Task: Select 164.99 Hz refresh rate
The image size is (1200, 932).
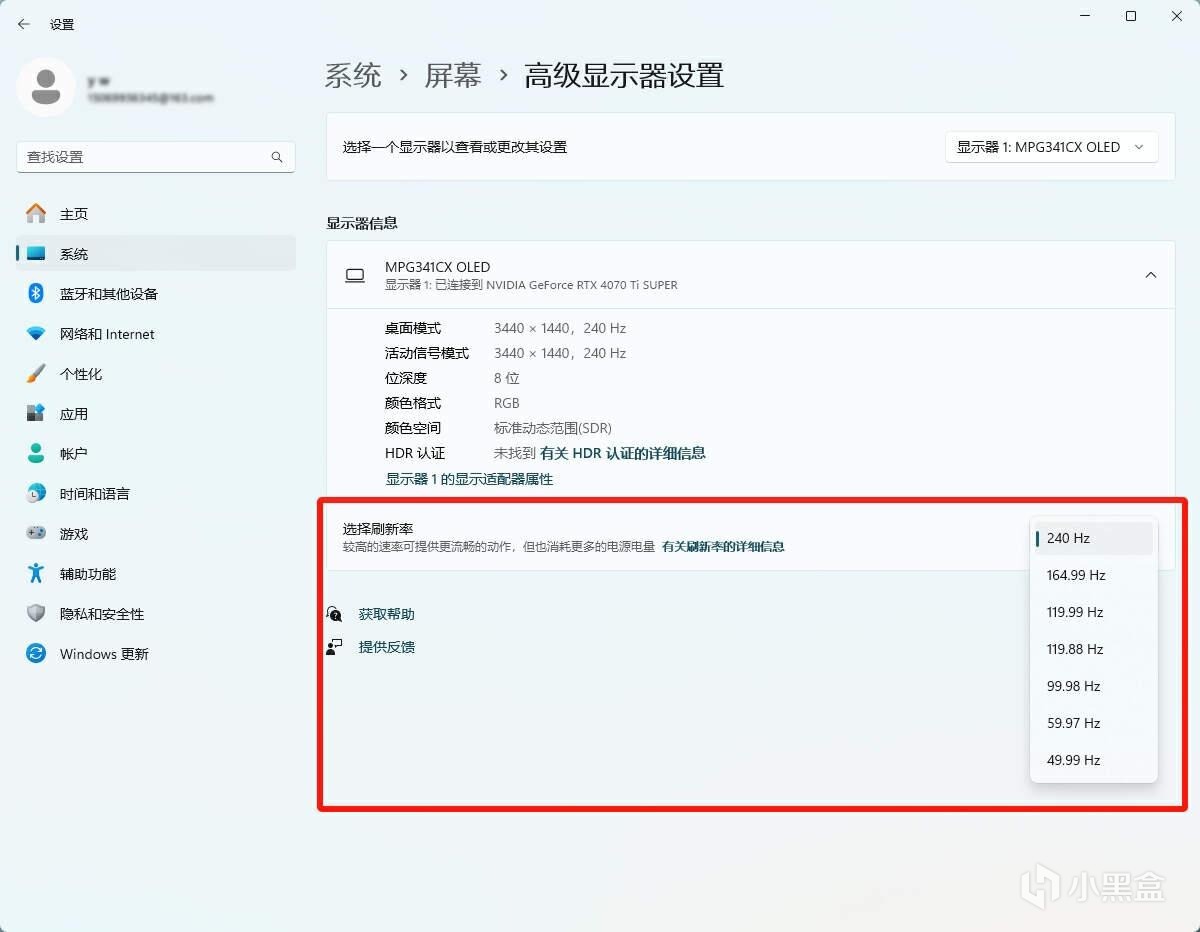Action: pos(1093,575)
